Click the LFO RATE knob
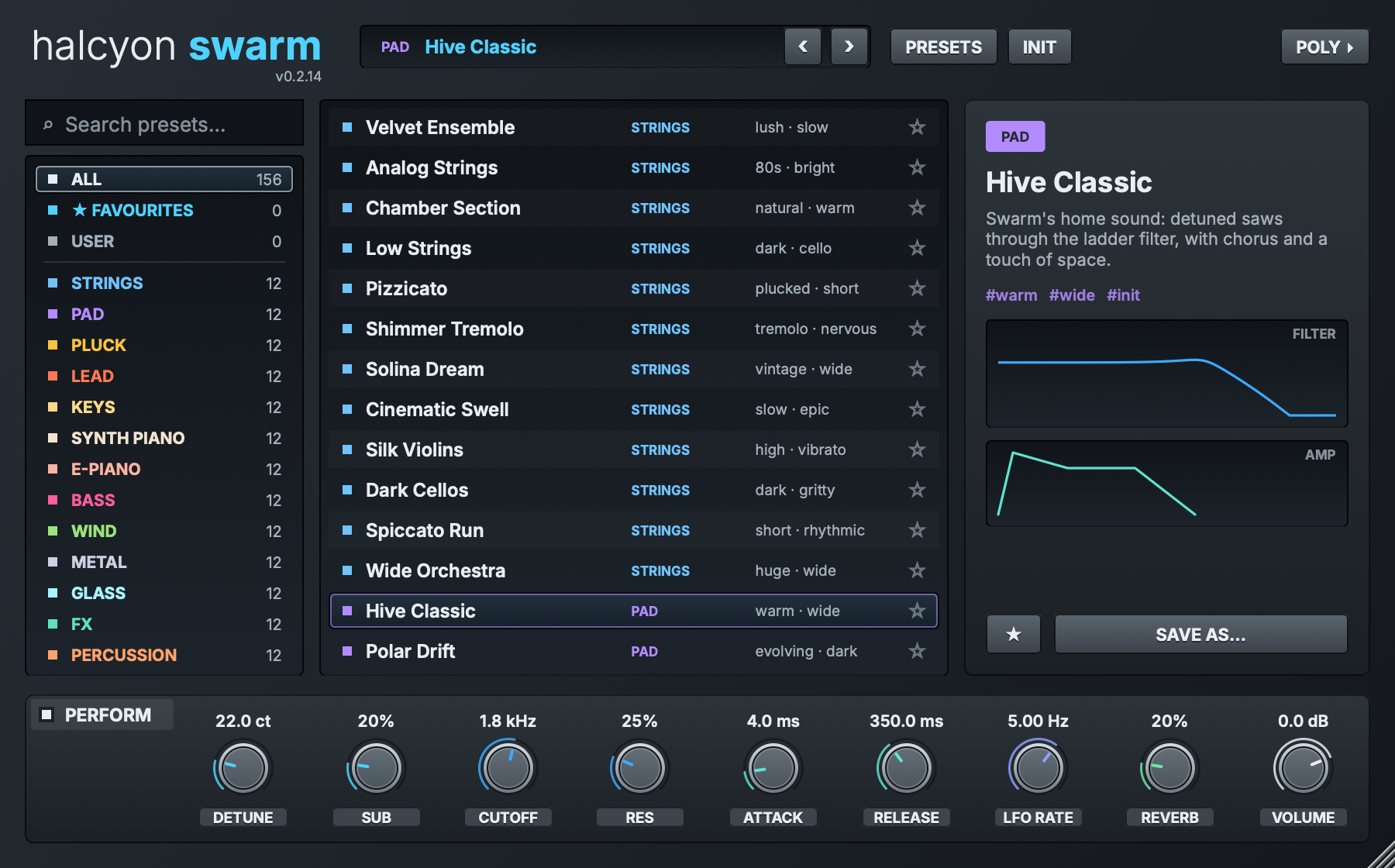1395x868 pixels. [1038, 768]
